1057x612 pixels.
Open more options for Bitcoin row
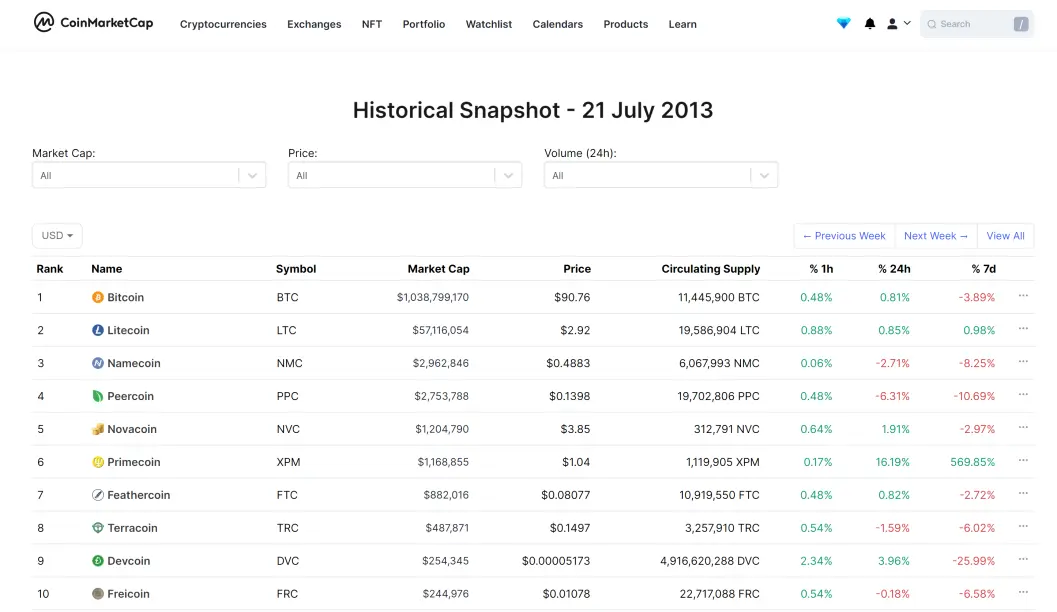(1023, 296)
